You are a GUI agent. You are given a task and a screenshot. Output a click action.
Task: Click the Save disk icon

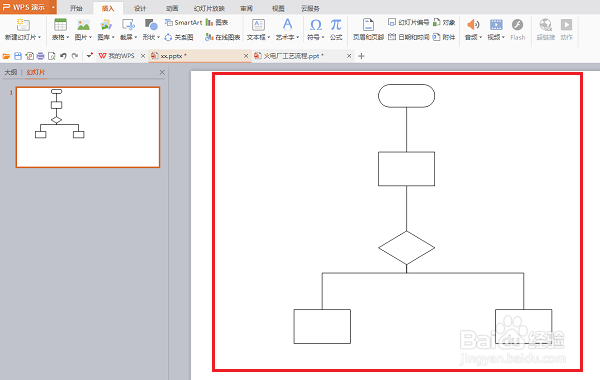point(18,56)
